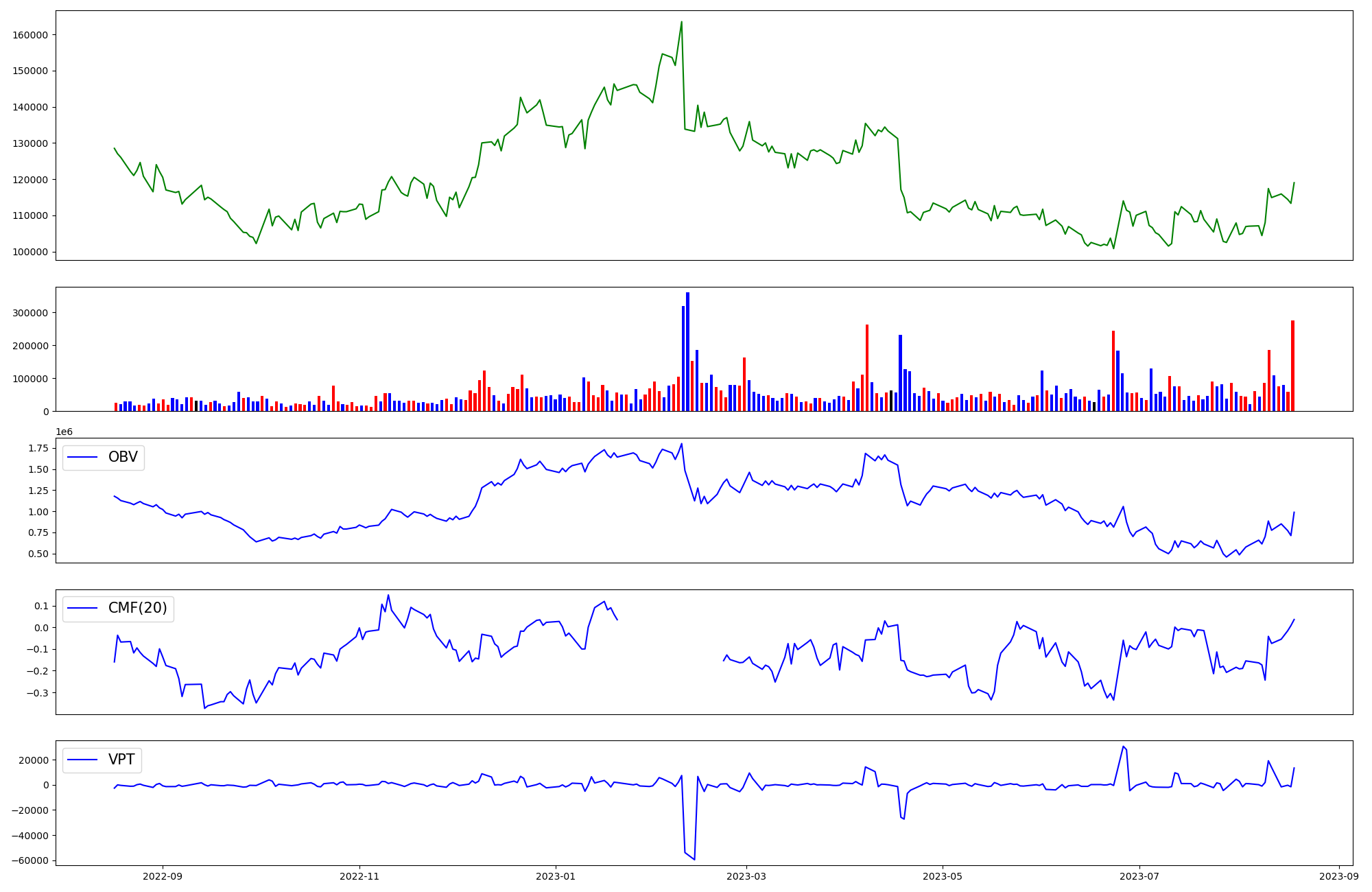Click the 1e6 offset text above OBV
The width and height of the screenshot is (1372, 892).
pyautogui.click(x=64, y=432)
